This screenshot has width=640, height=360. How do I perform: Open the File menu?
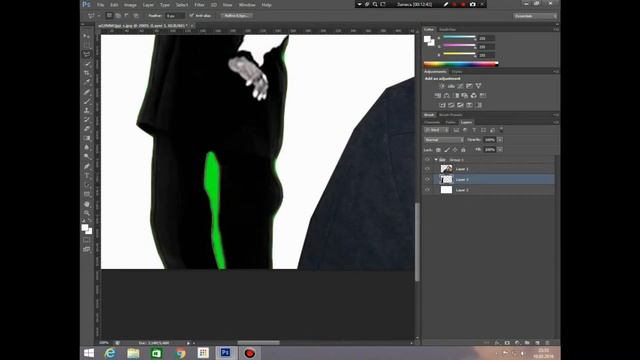[100, 5]
